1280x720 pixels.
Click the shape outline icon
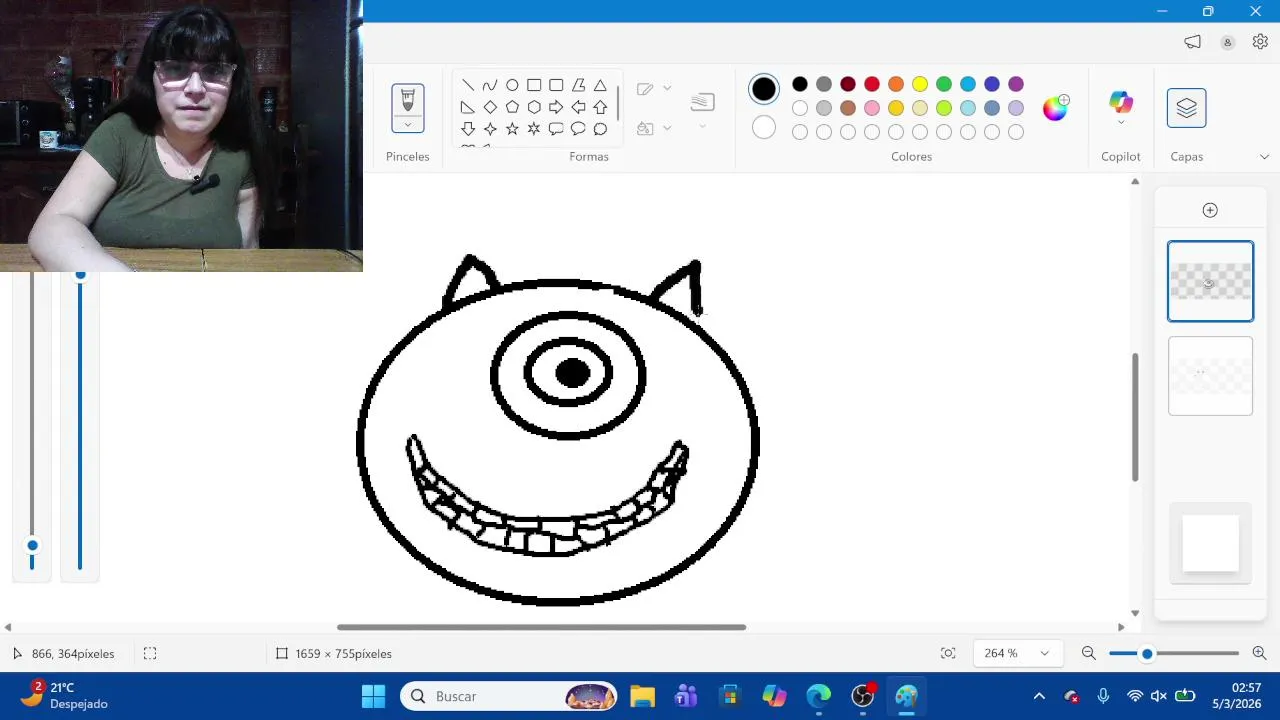point(645,88)
